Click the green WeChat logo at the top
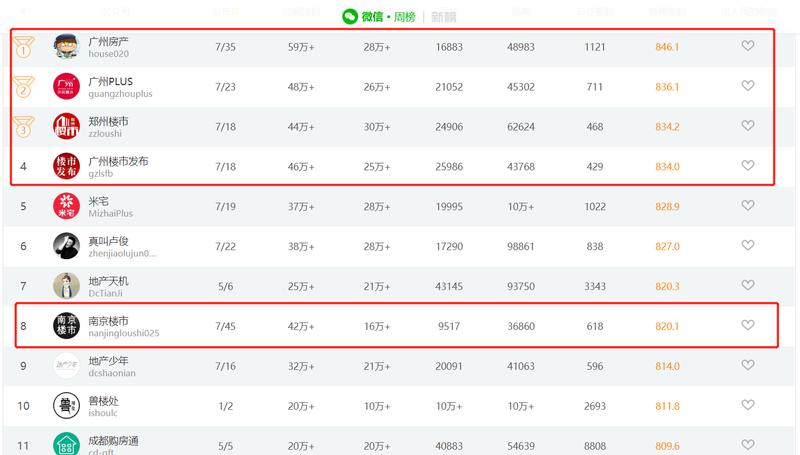Screen dimensions: 800x455 click(349, 16)
